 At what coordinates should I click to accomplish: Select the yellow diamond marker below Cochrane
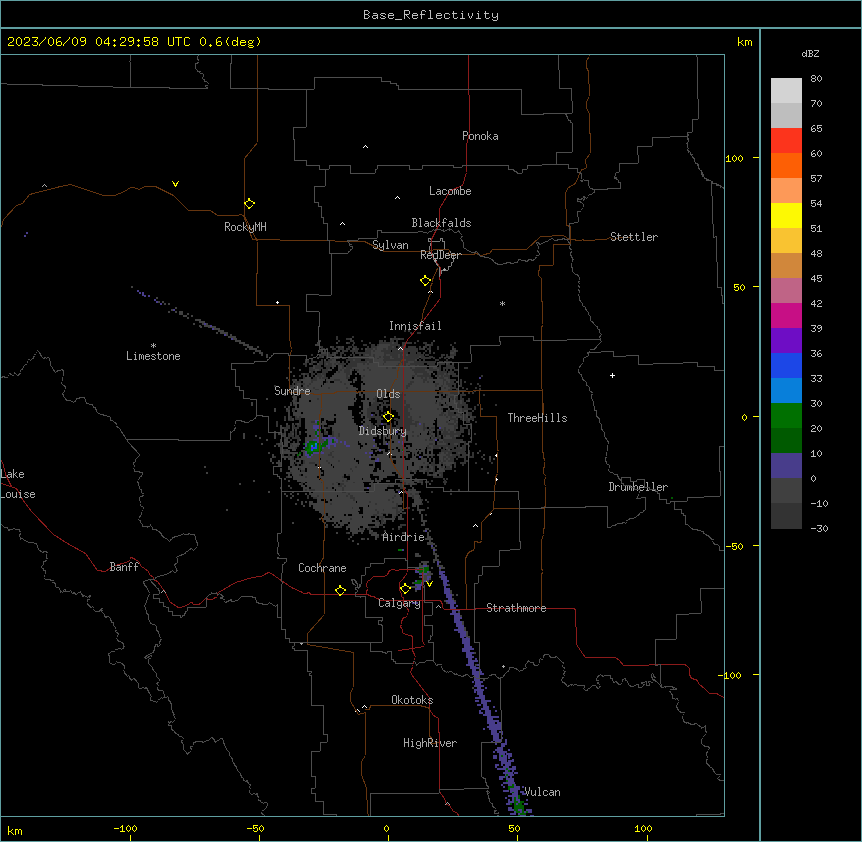coord(340,590)
